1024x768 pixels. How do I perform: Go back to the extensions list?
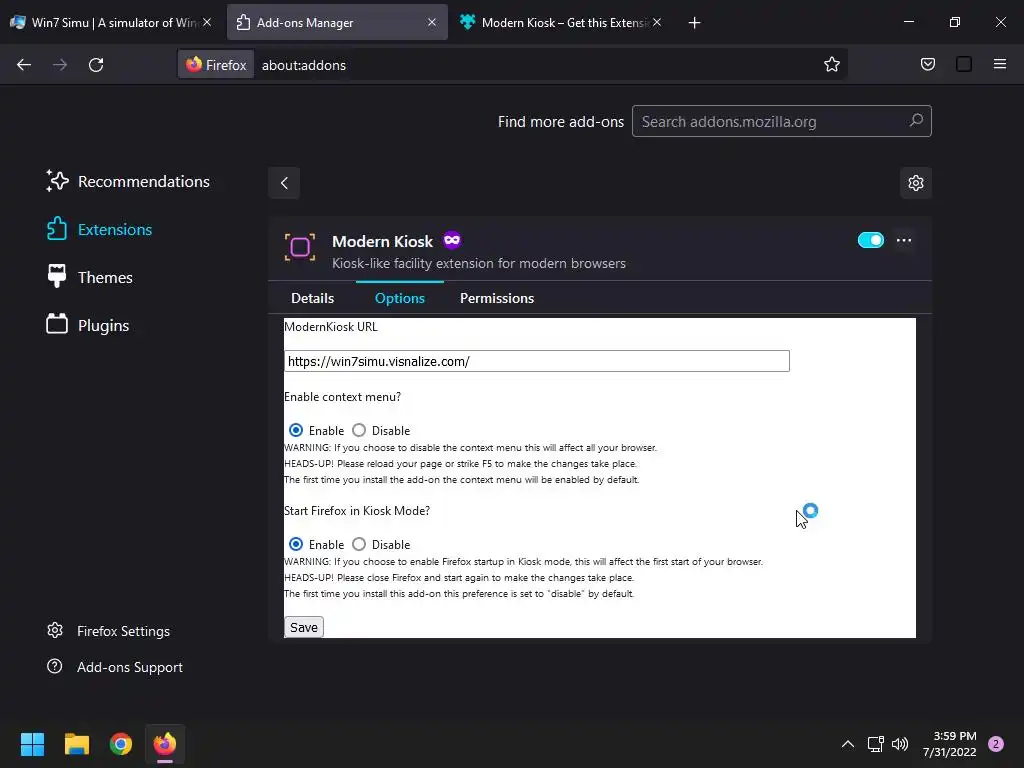[x=284, y=183]
